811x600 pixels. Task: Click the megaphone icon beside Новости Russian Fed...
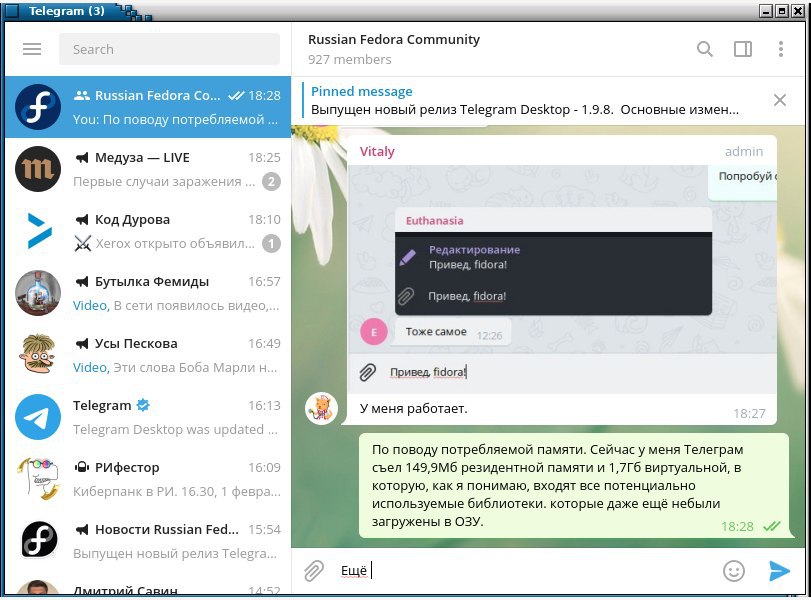tap(82, 530)
